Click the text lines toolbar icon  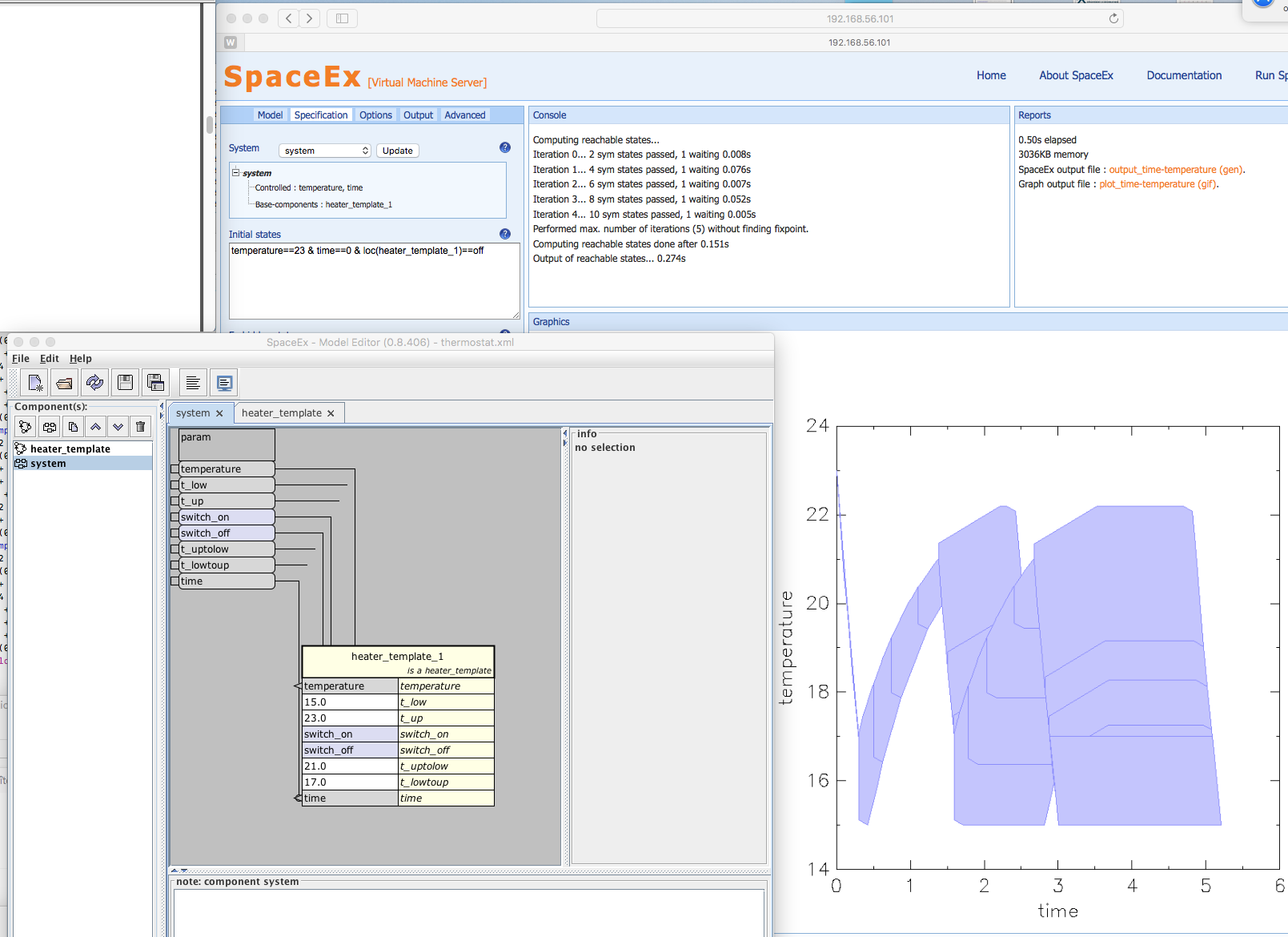193,383
